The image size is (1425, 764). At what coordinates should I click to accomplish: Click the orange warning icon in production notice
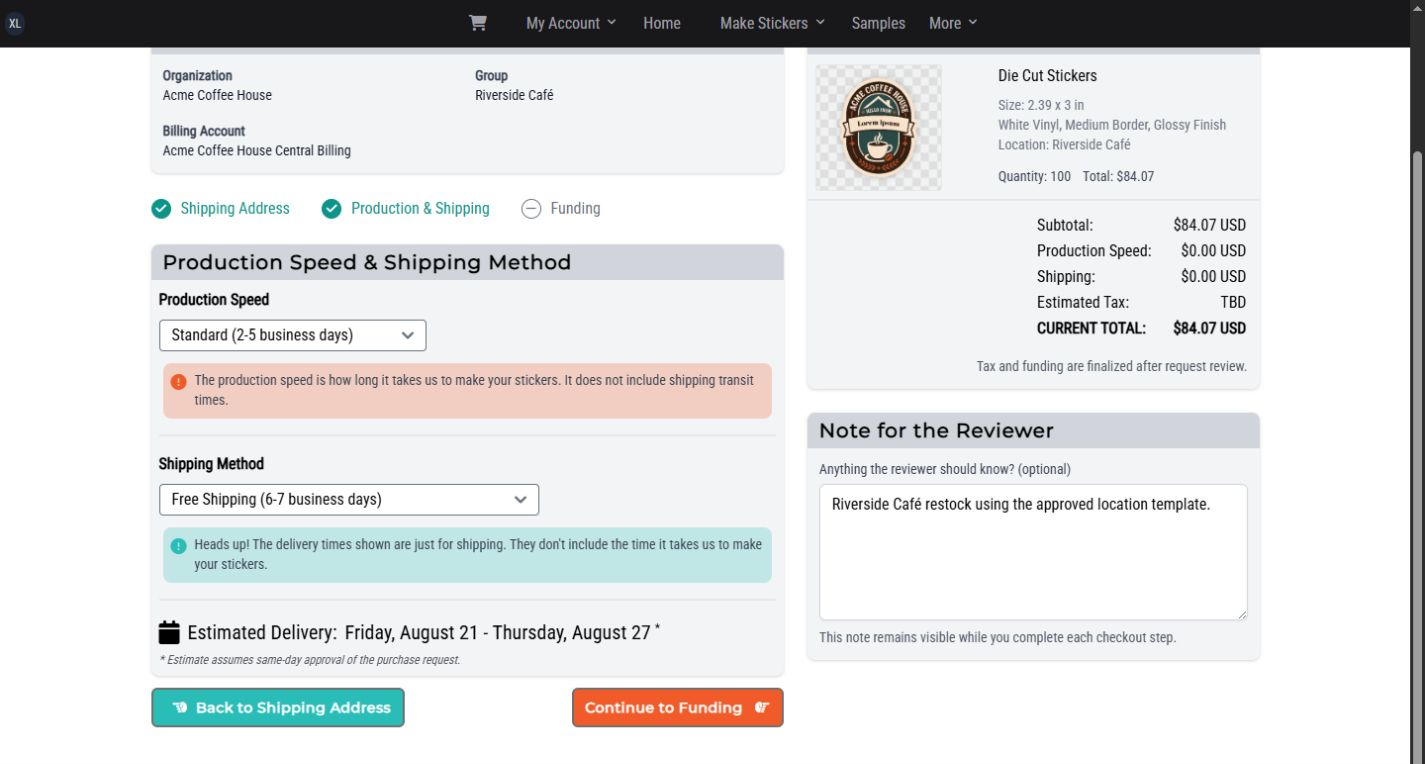178,382
